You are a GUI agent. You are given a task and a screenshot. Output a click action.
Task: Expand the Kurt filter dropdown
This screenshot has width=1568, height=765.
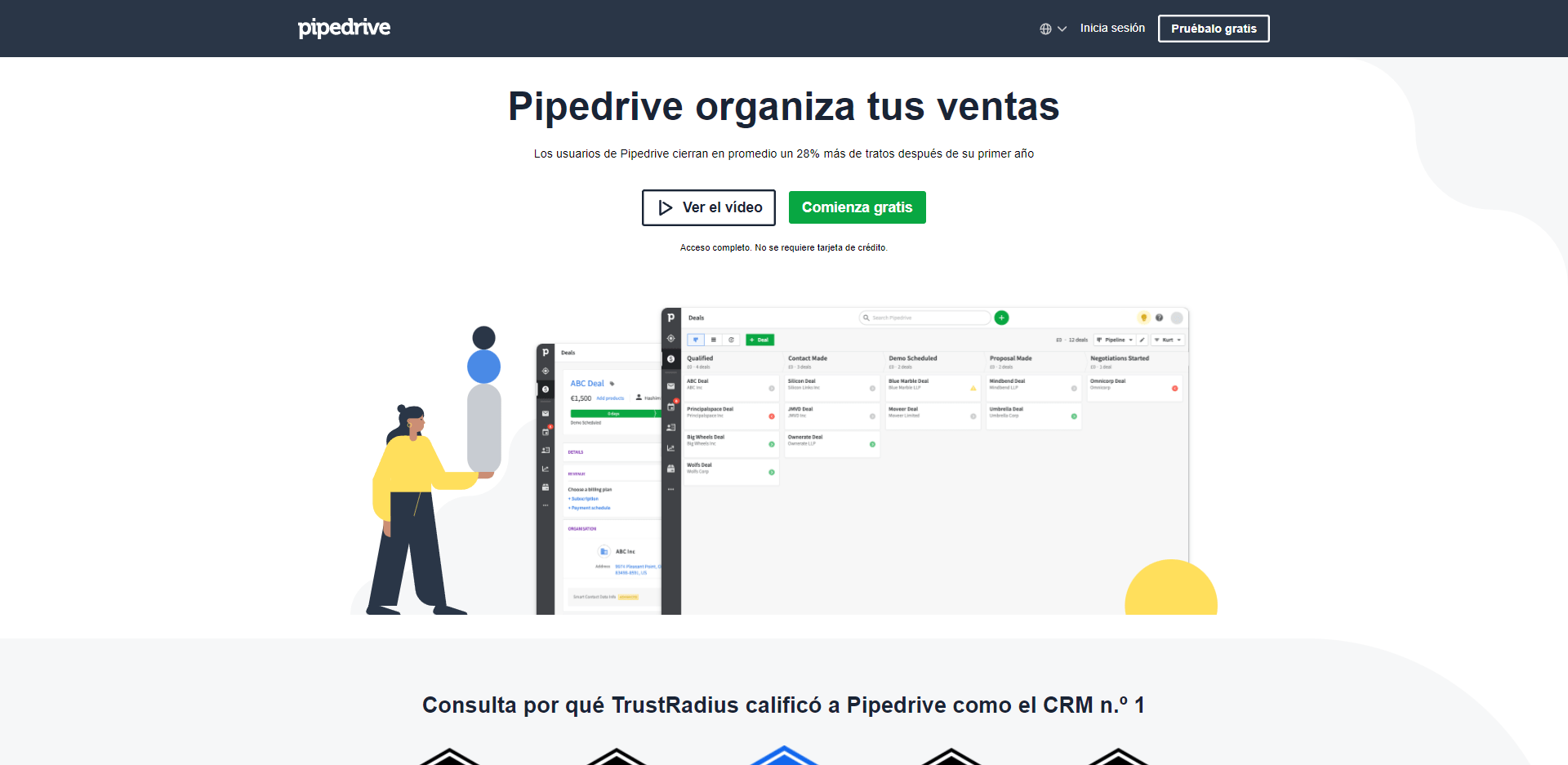1168,340
